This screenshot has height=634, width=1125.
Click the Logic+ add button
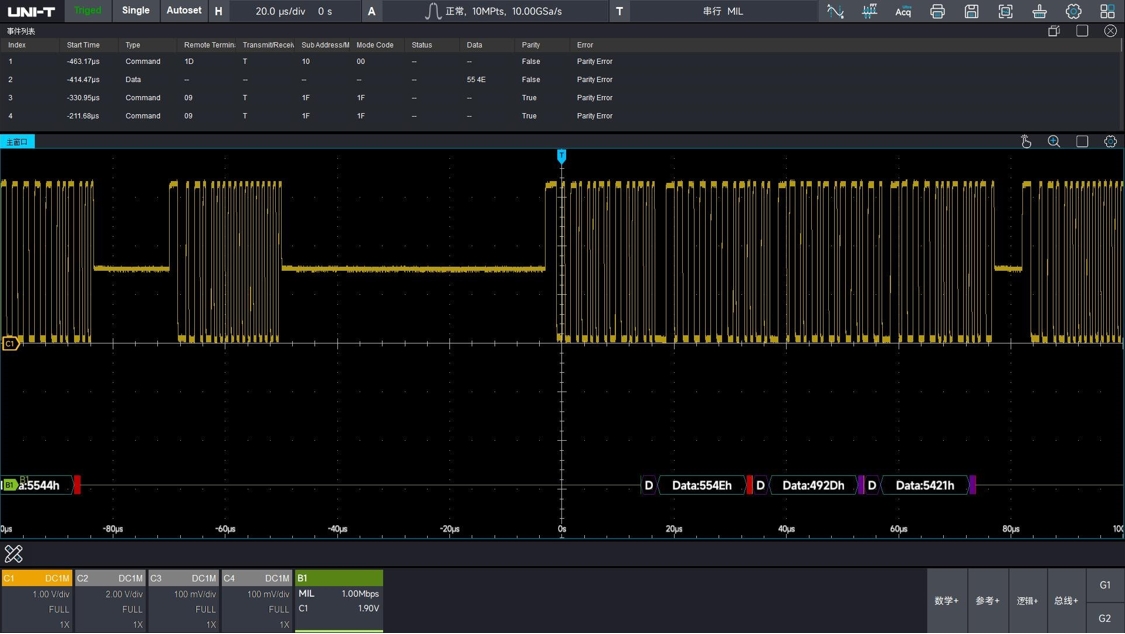coord(1027,600)
